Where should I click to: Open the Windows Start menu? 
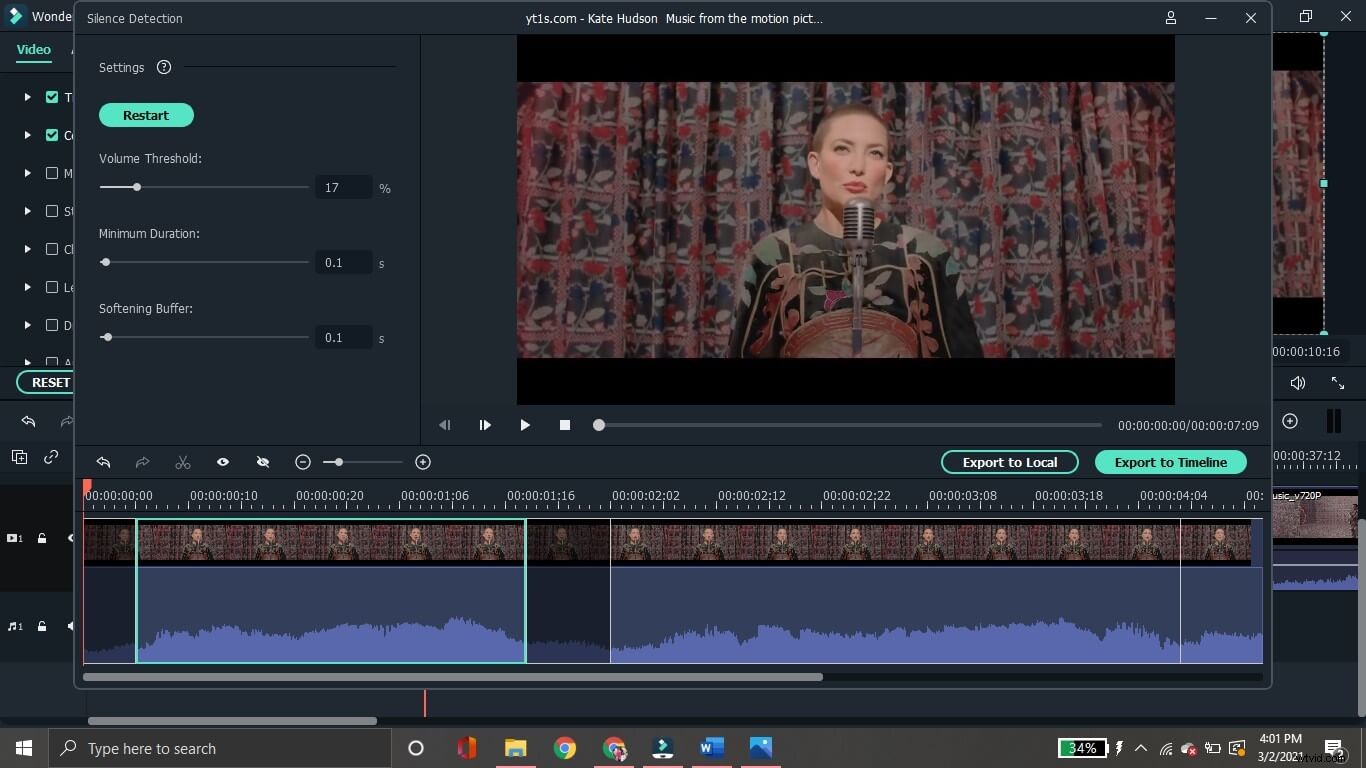coord(23,748)
